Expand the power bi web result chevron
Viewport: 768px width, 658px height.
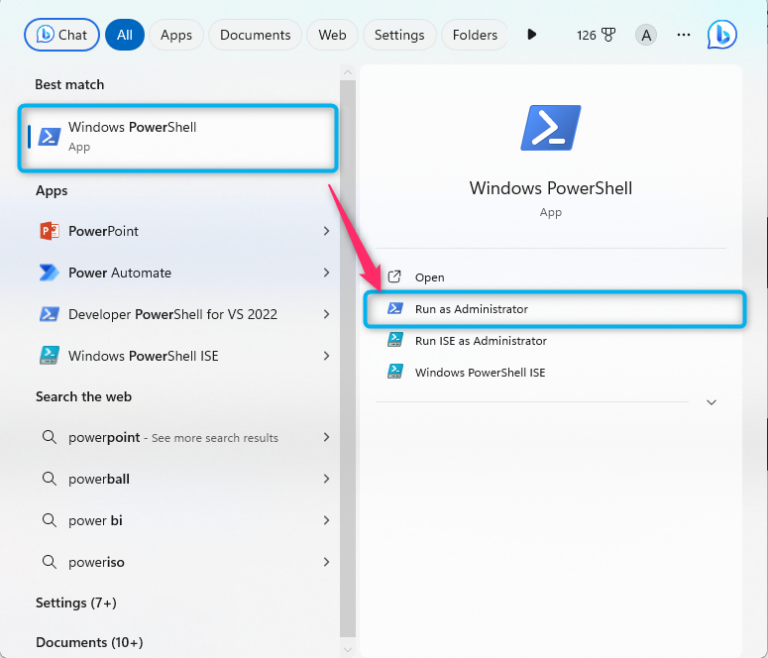tap(326, 520)
